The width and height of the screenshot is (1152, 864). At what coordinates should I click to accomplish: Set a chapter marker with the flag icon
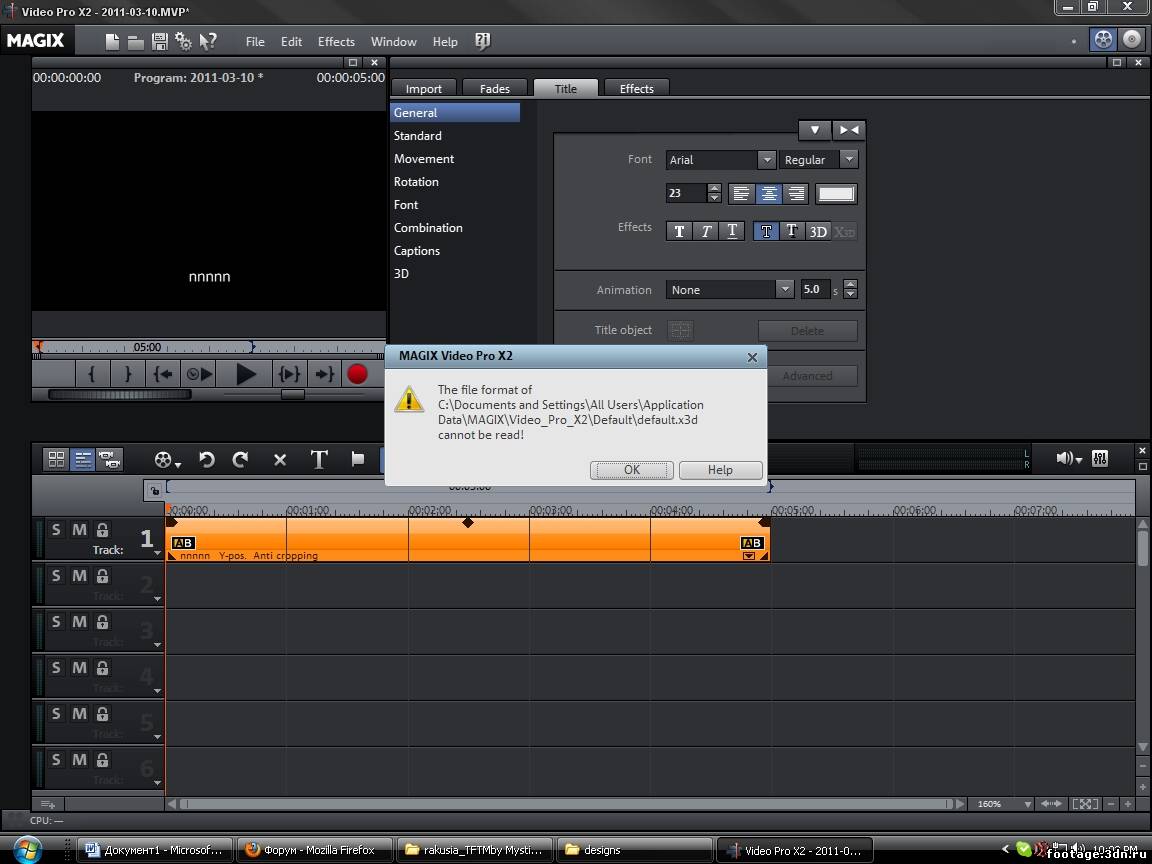pos(358,459)
